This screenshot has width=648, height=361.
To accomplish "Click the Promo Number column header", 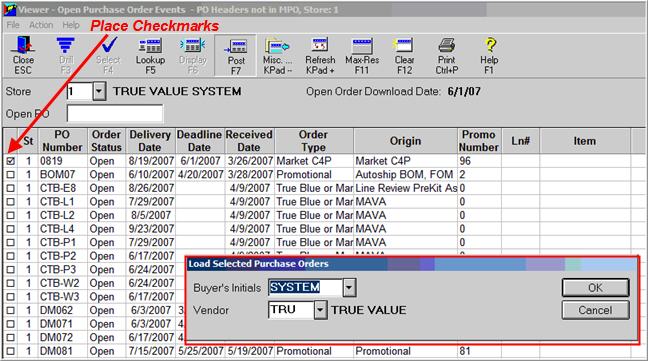I will pyautogui.click(x=479, y=141).
